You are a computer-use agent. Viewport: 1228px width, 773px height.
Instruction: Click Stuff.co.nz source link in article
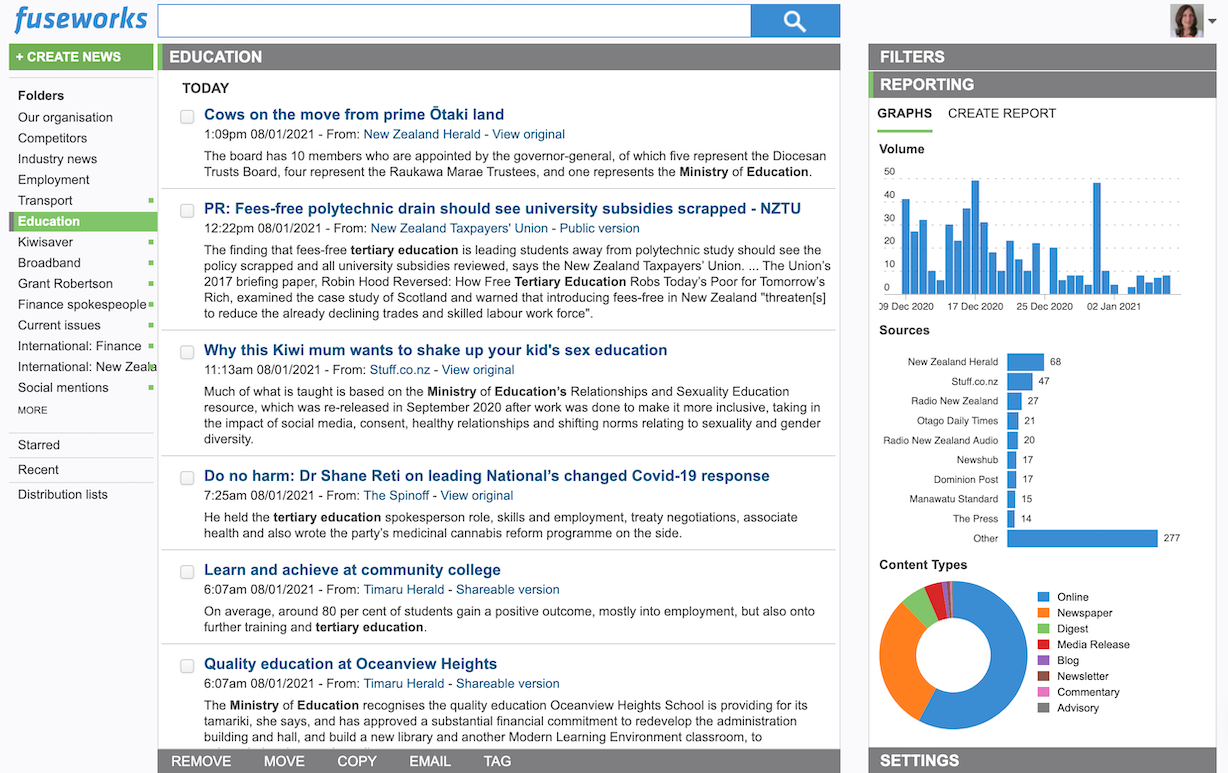coord(400,370)
